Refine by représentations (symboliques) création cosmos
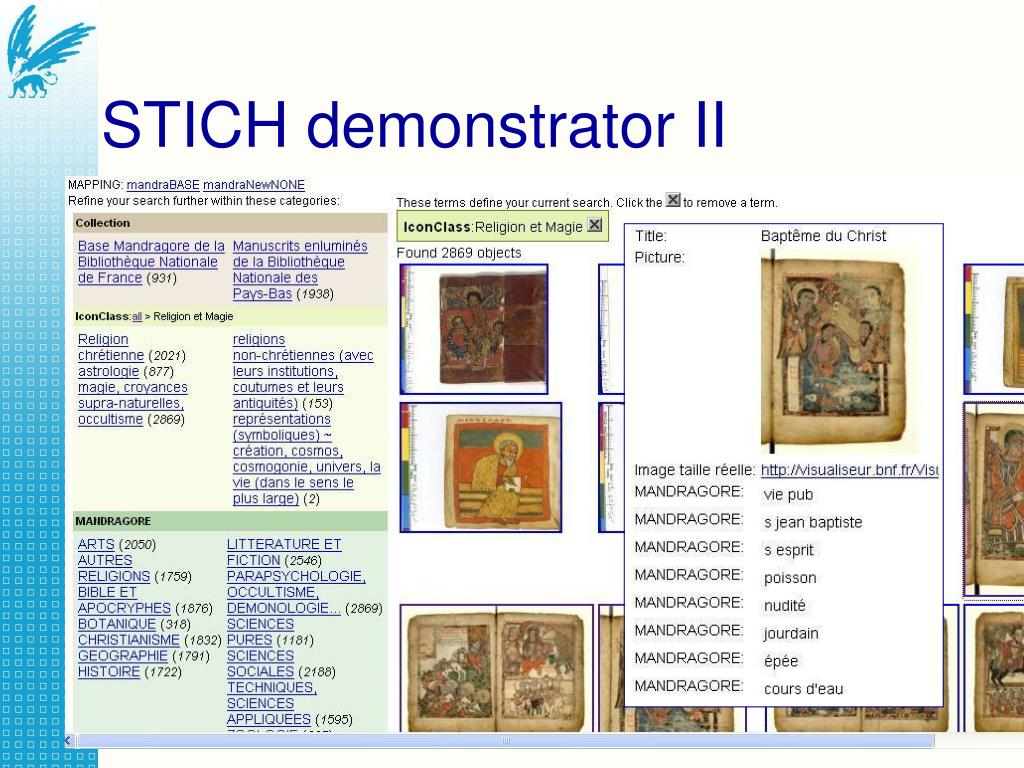 click(x=306, y=459)
